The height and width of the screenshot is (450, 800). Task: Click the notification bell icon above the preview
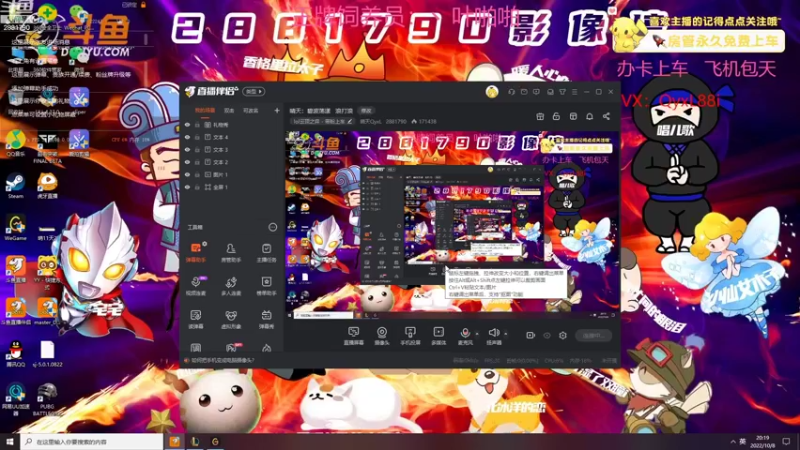click(589, 116)
